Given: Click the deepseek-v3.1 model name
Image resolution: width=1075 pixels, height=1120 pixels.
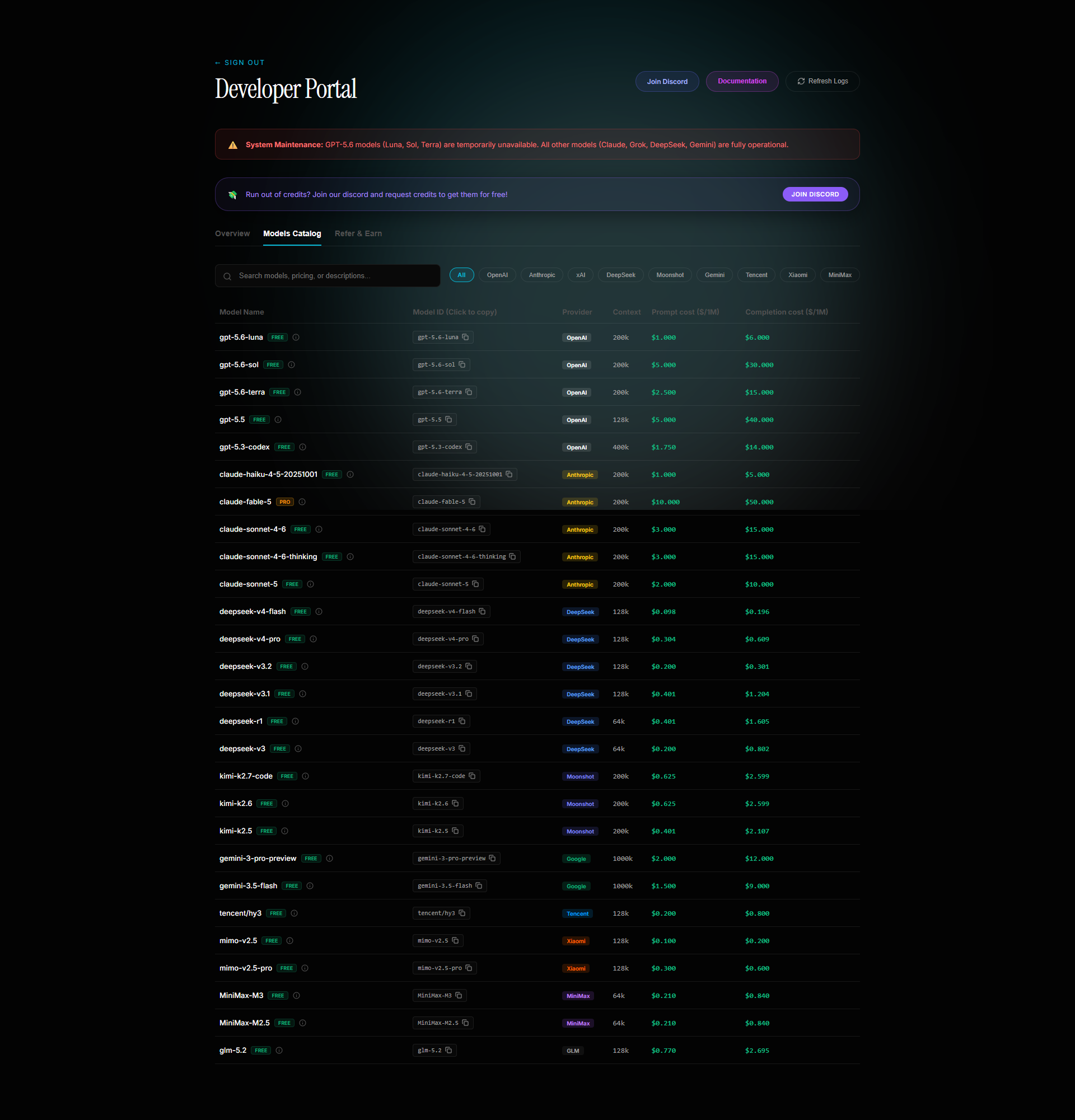Looking at the screenshot, I should coord(245,693).
